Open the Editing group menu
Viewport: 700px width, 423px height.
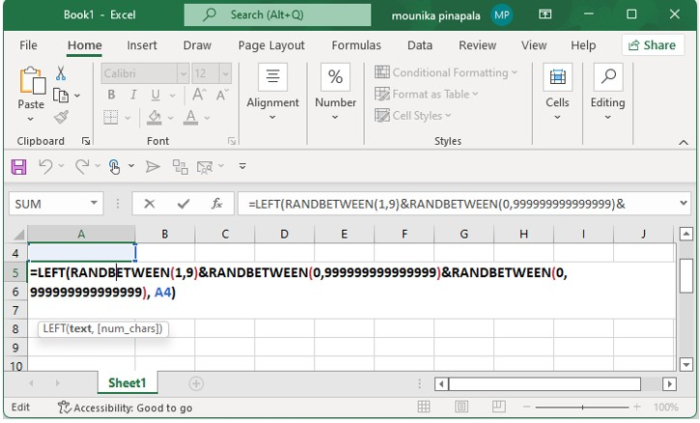(x=608, y=93)
